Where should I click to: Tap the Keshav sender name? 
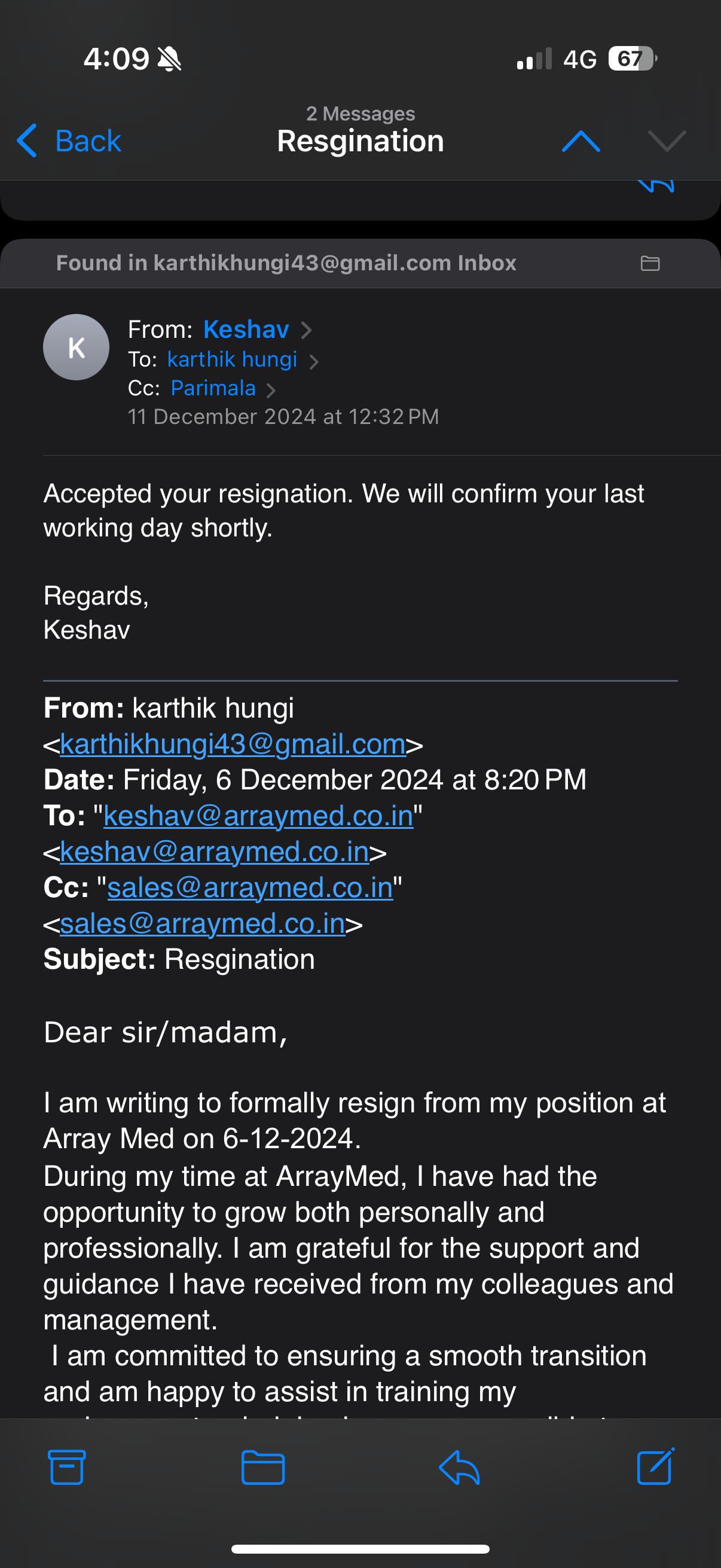(x=246, y=330)
